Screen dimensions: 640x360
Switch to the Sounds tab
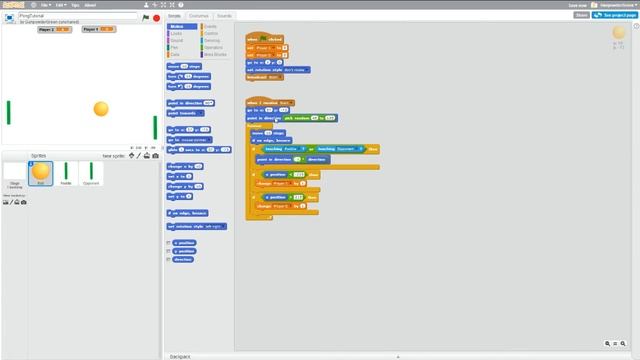(x=224, y=16)
